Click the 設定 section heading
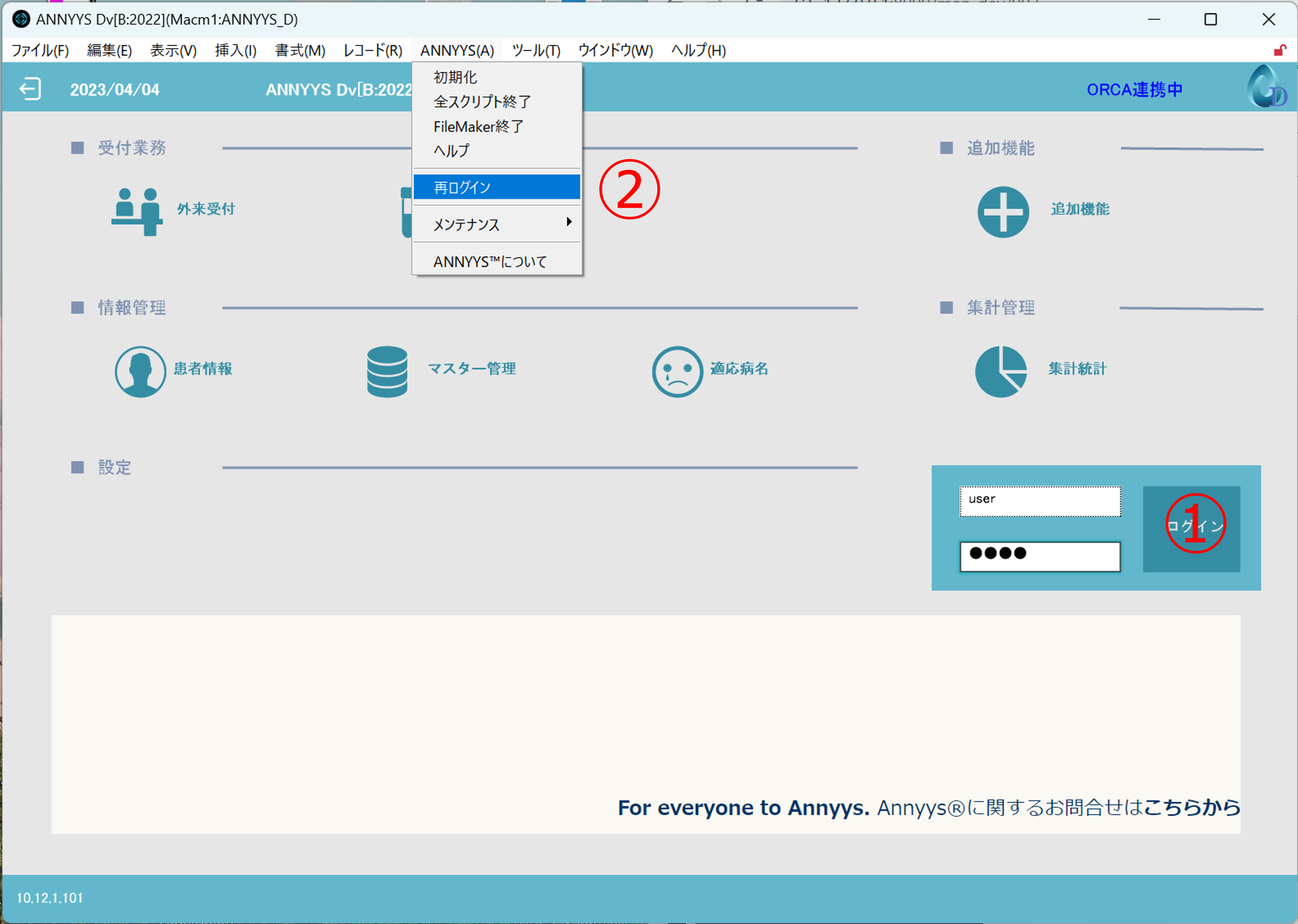The width and height of the screenshot is (1298, 924). 115,468
